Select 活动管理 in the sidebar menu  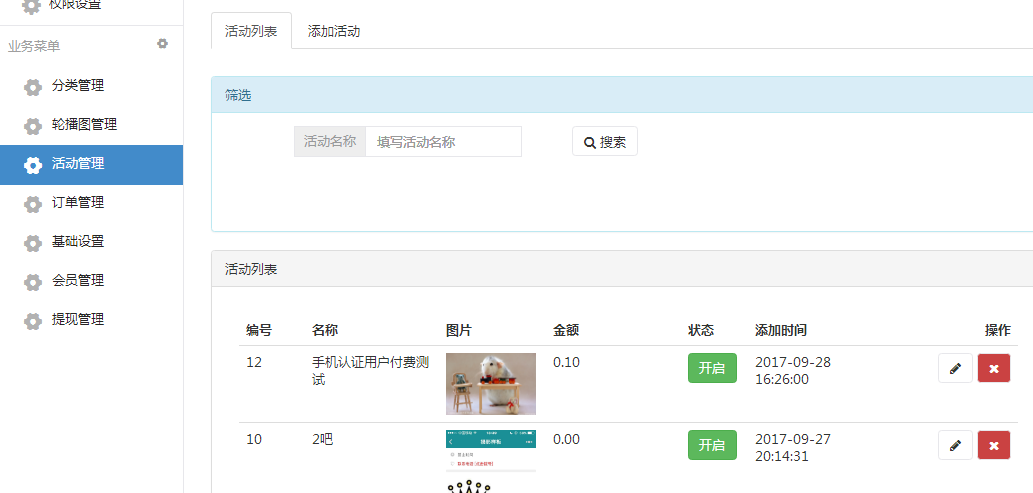pos(78,164)
